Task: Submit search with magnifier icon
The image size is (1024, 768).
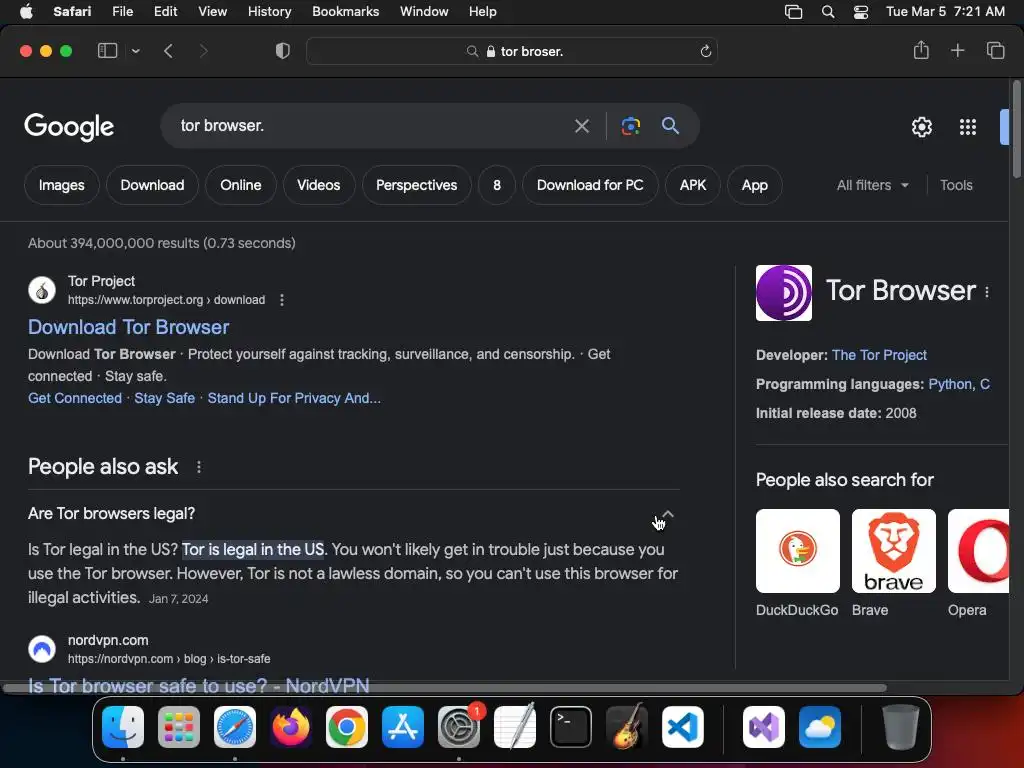Action: 670,125
